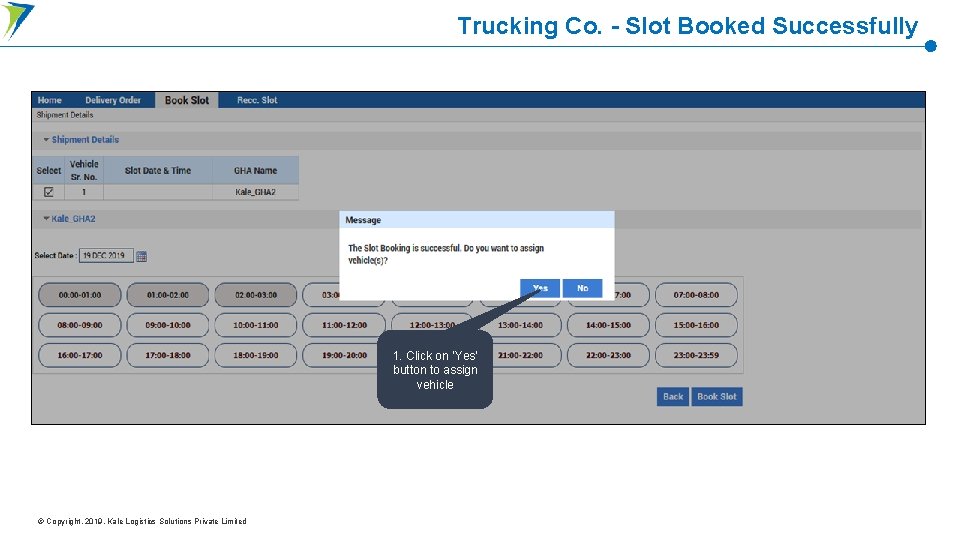Click Yes button in Message dialog
This screenshot has width=960, height=540.
point(539,288)
